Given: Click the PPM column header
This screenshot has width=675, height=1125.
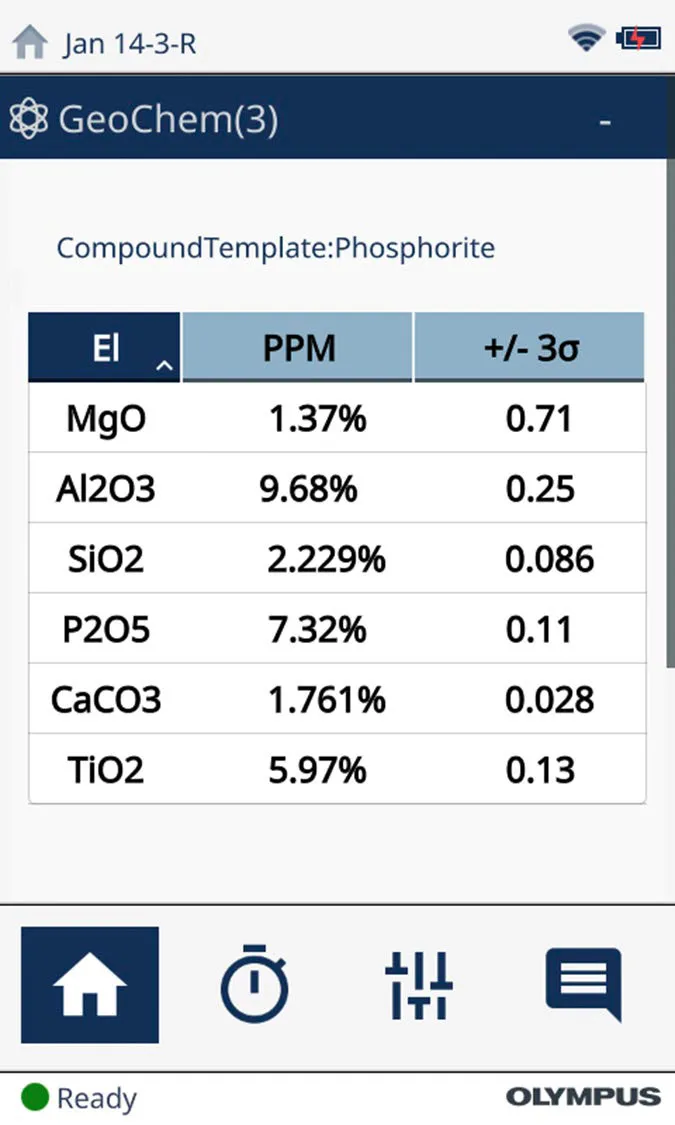Looking at the screenshot, I should click(298, 348).
